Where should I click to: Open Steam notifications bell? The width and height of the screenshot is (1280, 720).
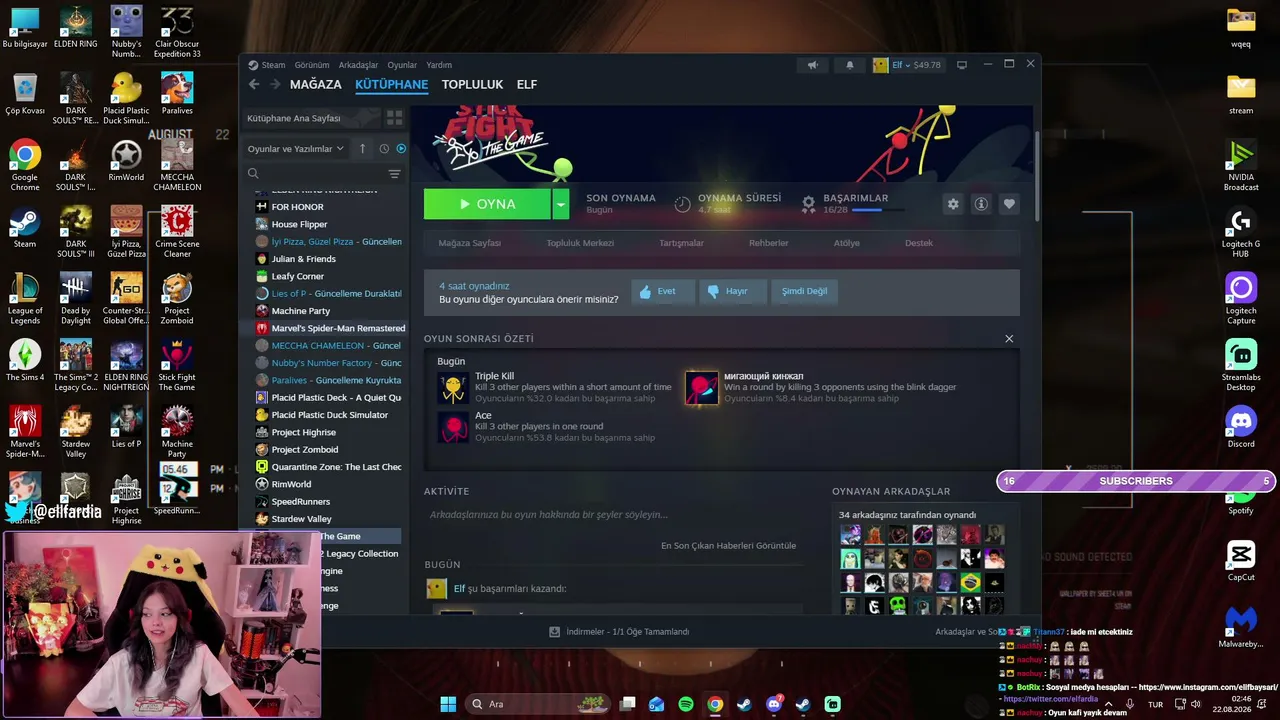pyautogui.click(x=850, y=65)
